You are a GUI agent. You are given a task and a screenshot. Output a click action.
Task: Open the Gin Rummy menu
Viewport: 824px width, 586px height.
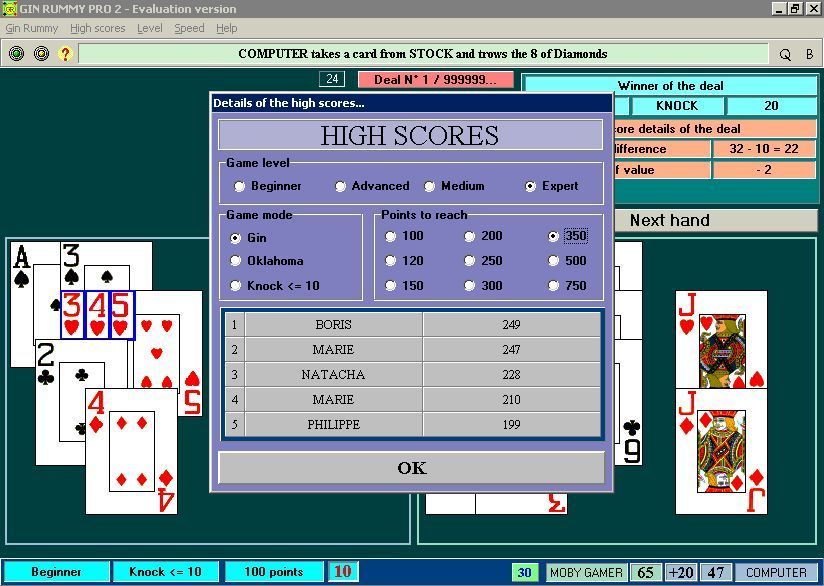pyautogui.click(x=30, y=28)
